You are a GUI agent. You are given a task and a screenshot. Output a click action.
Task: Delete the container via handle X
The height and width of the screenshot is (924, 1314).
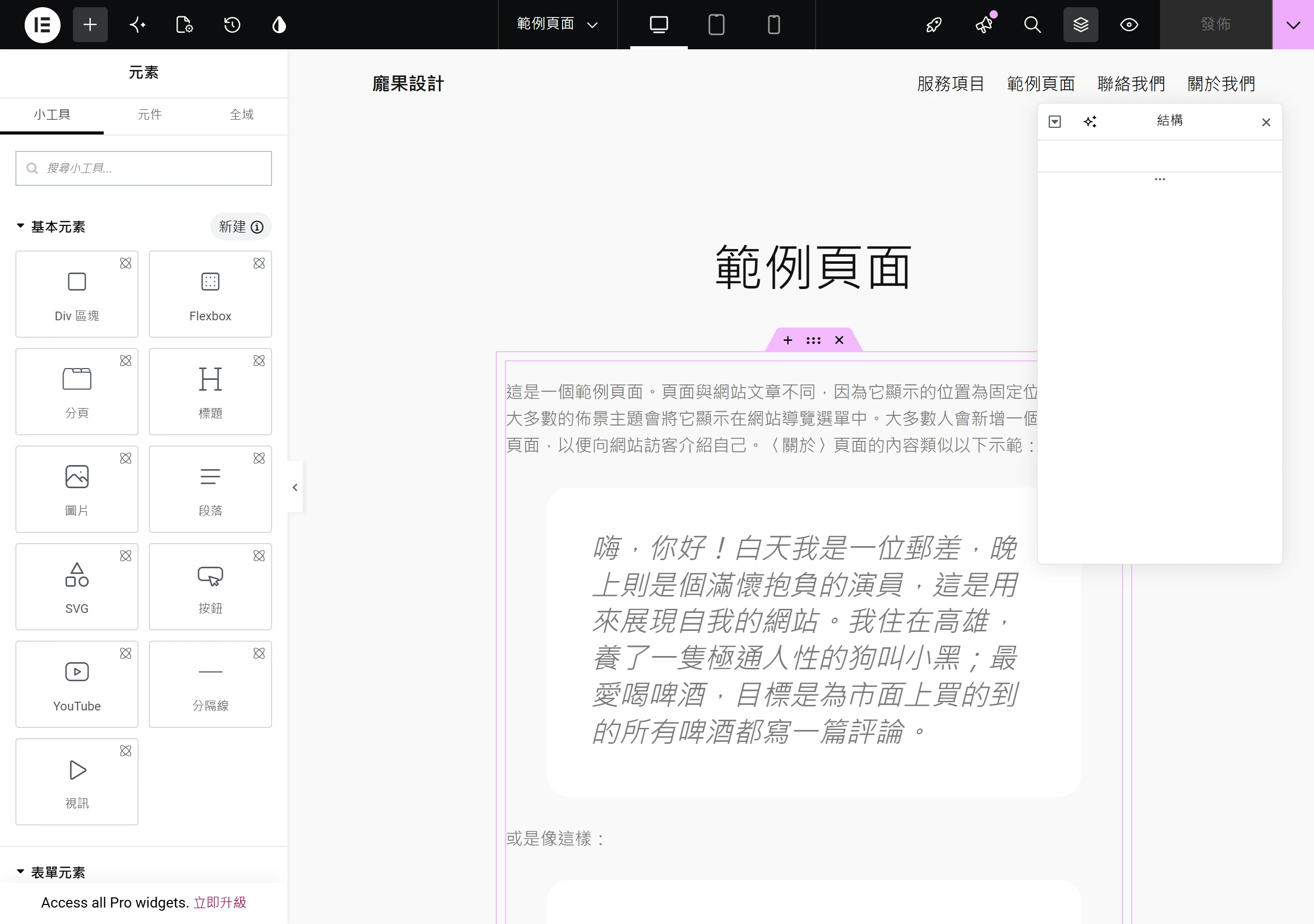pos(839,340)
